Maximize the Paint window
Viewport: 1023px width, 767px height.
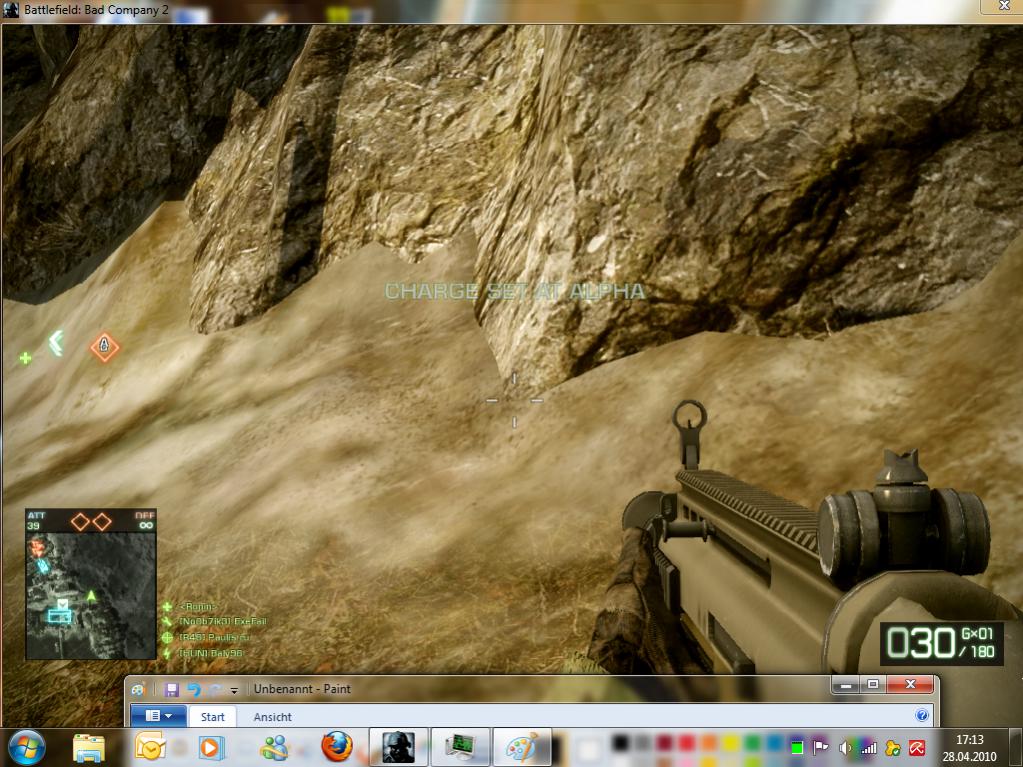(873, 685)
